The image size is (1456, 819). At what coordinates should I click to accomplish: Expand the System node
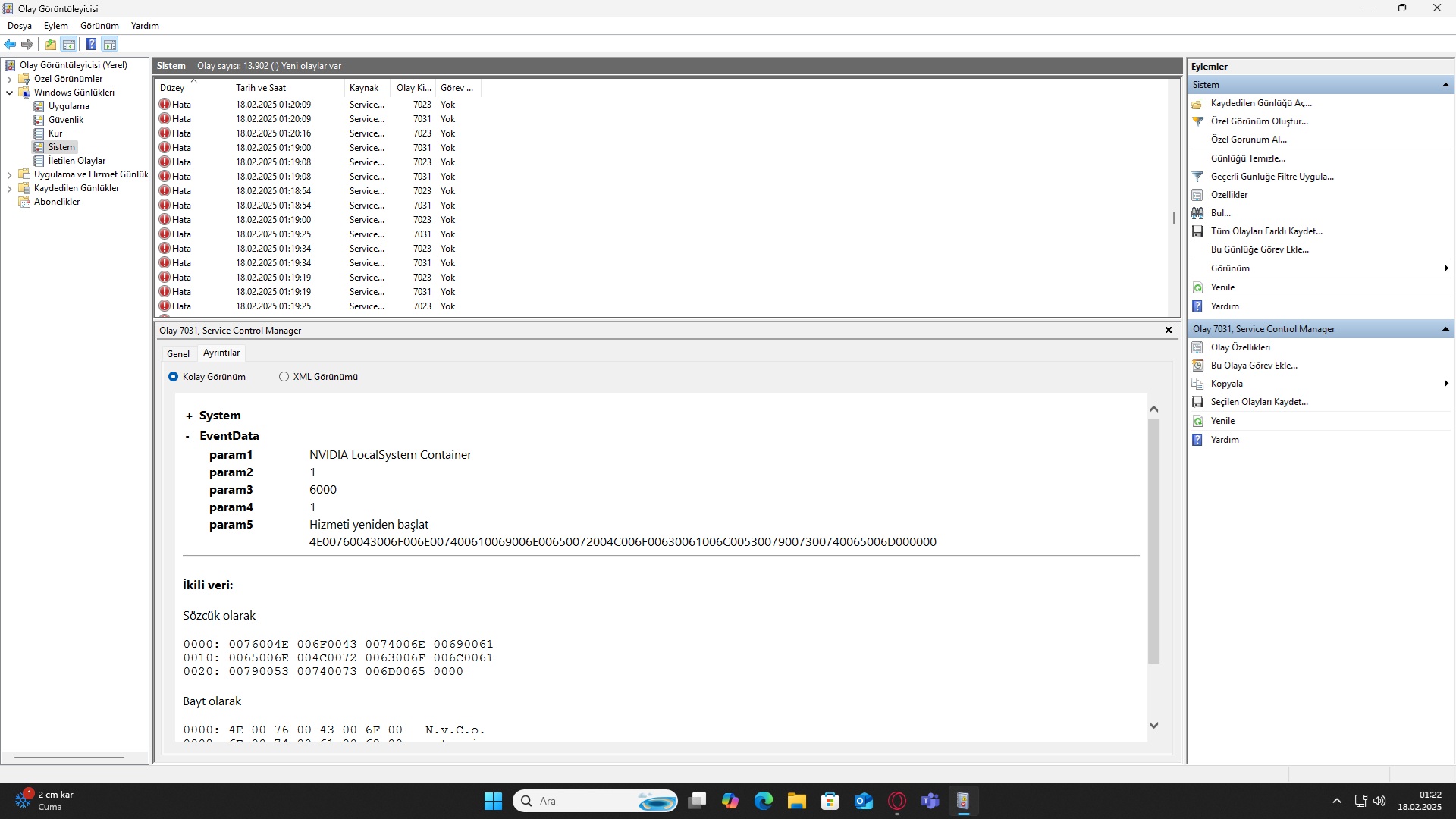(189, 416)
